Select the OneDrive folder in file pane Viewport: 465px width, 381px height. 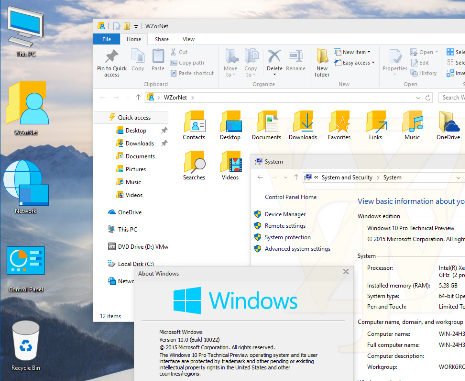tap(448, 125)
